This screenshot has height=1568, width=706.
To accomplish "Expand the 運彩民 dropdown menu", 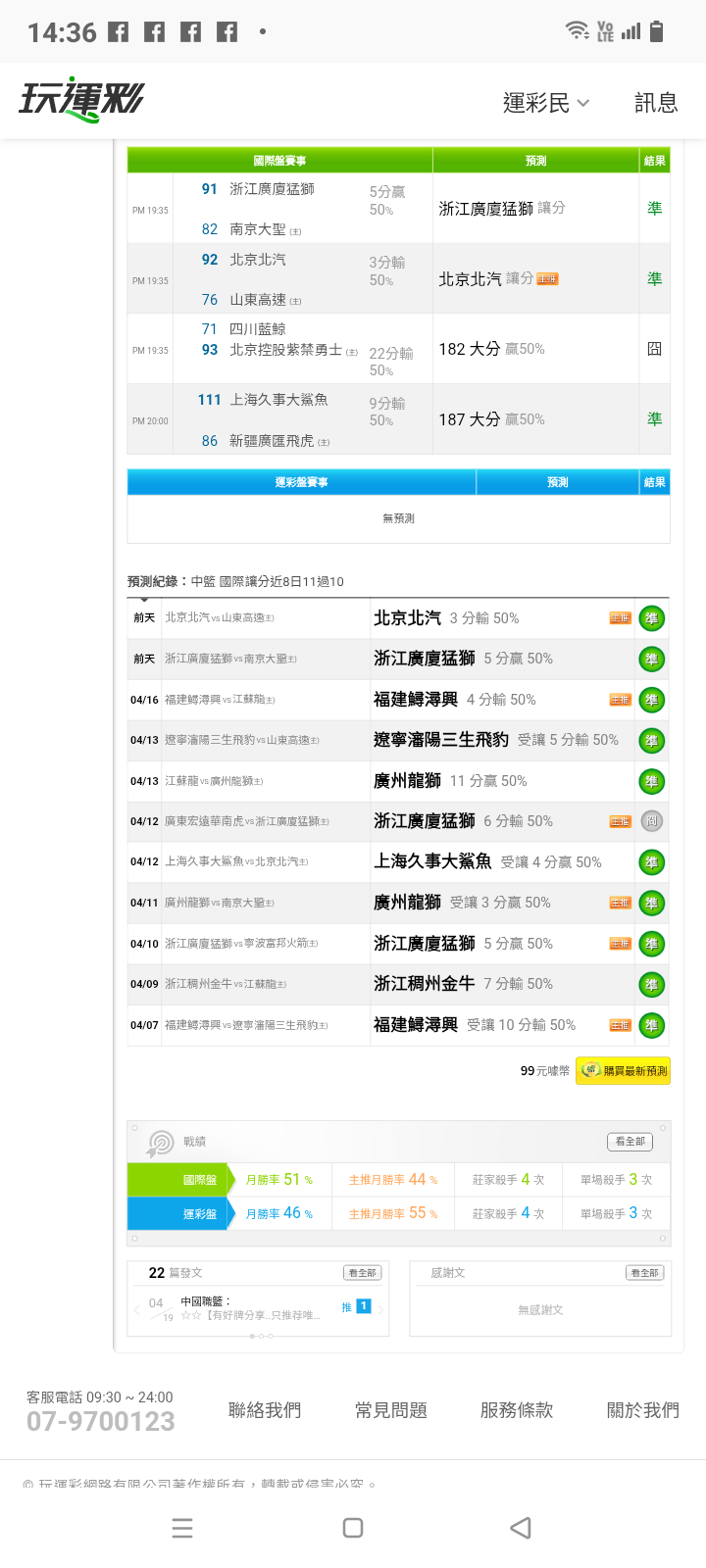I will 546,103.
